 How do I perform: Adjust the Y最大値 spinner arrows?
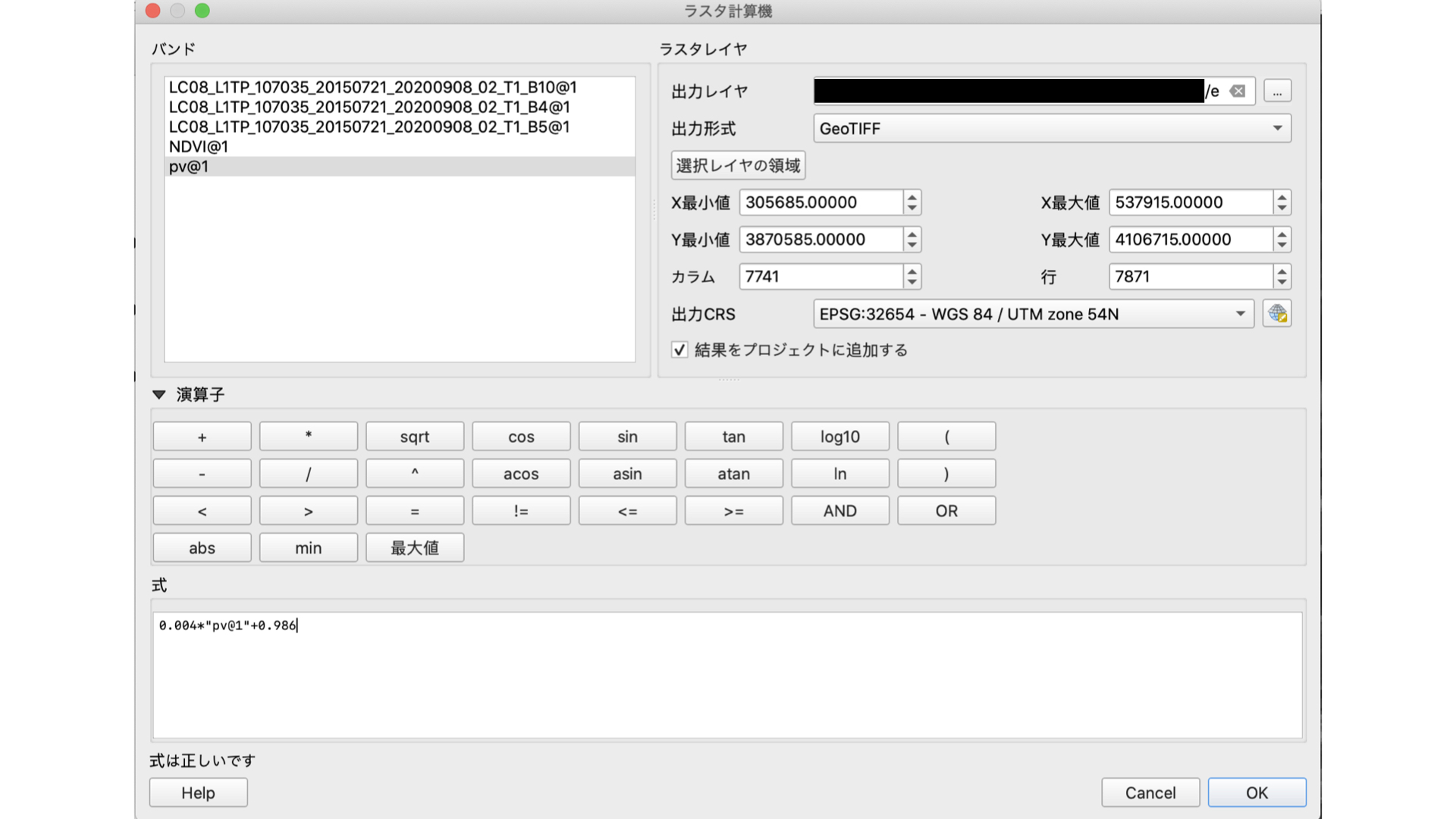click(x=1282, y=240)
